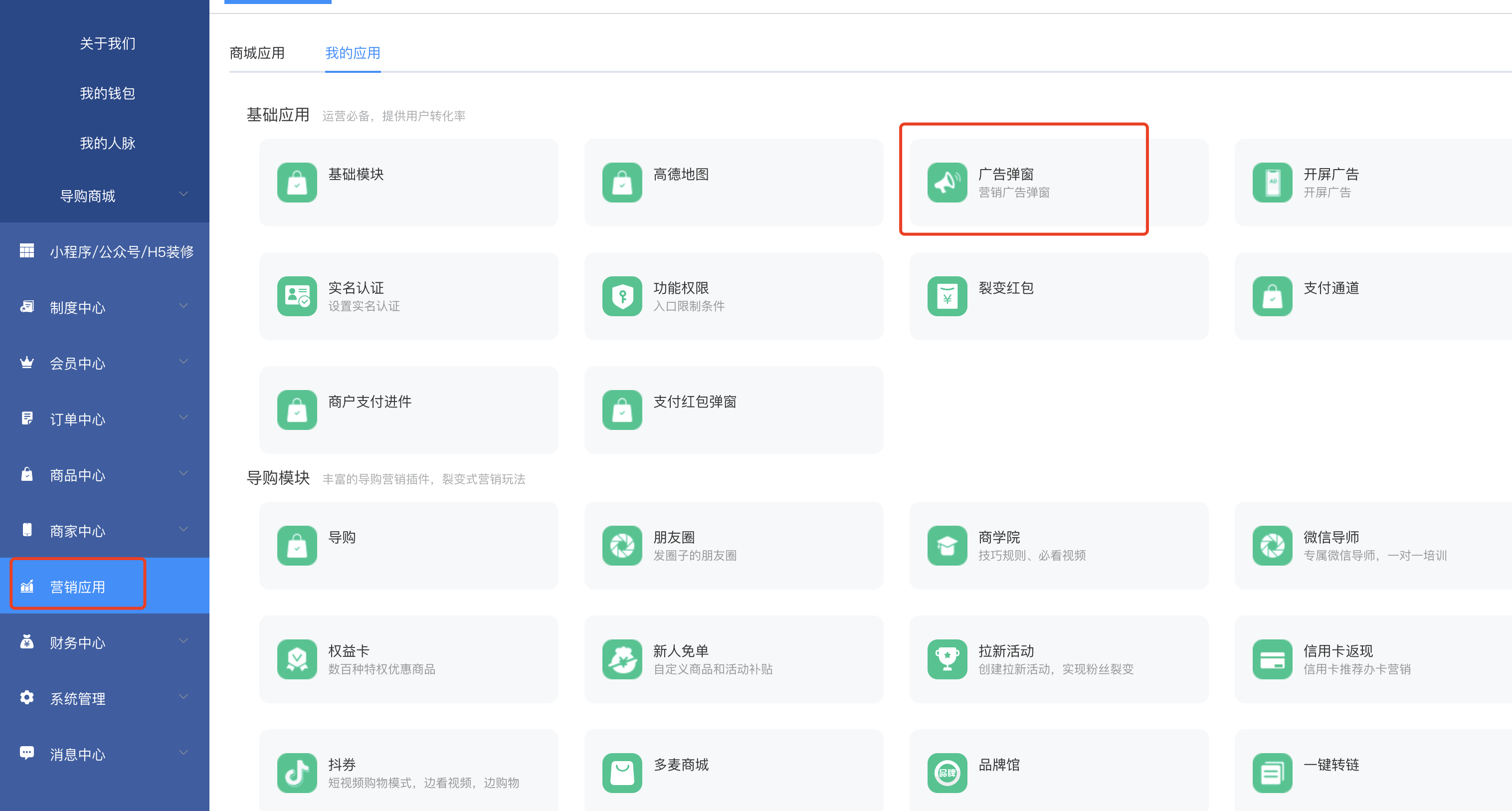Switch to the 商城应用 tab
The width and height of the screenshot is (1512, 811).
pyautogui.click(x=257, y=53)
